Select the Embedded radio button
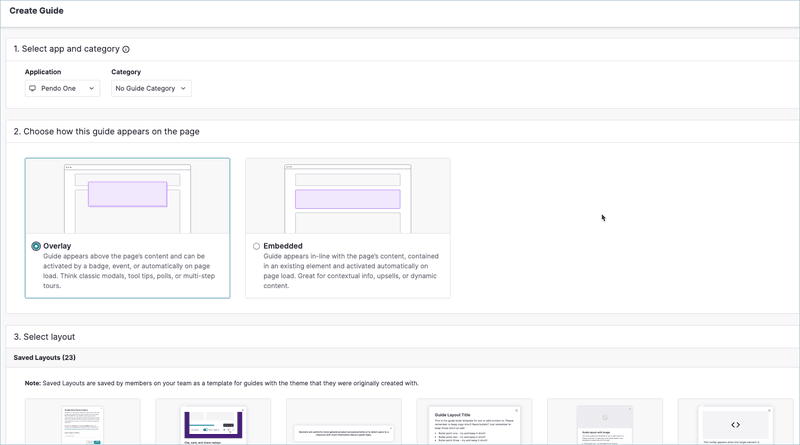800x445 pixels. click(x=256, y=246)
